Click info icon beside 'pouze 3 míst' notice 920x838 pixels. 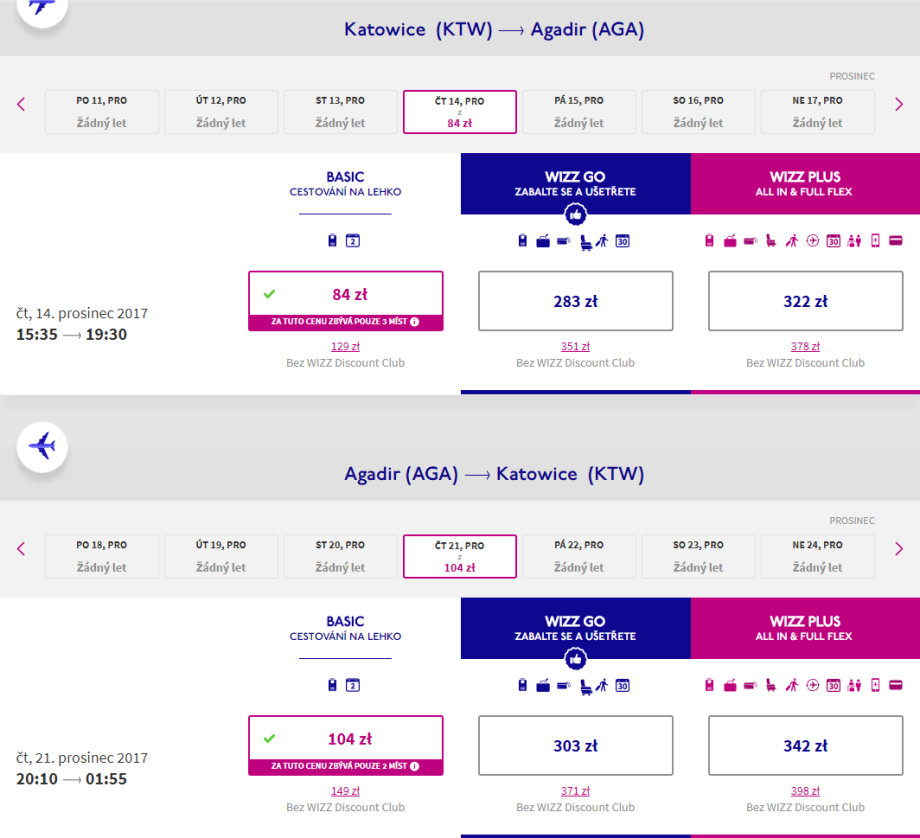pos(414,322)
